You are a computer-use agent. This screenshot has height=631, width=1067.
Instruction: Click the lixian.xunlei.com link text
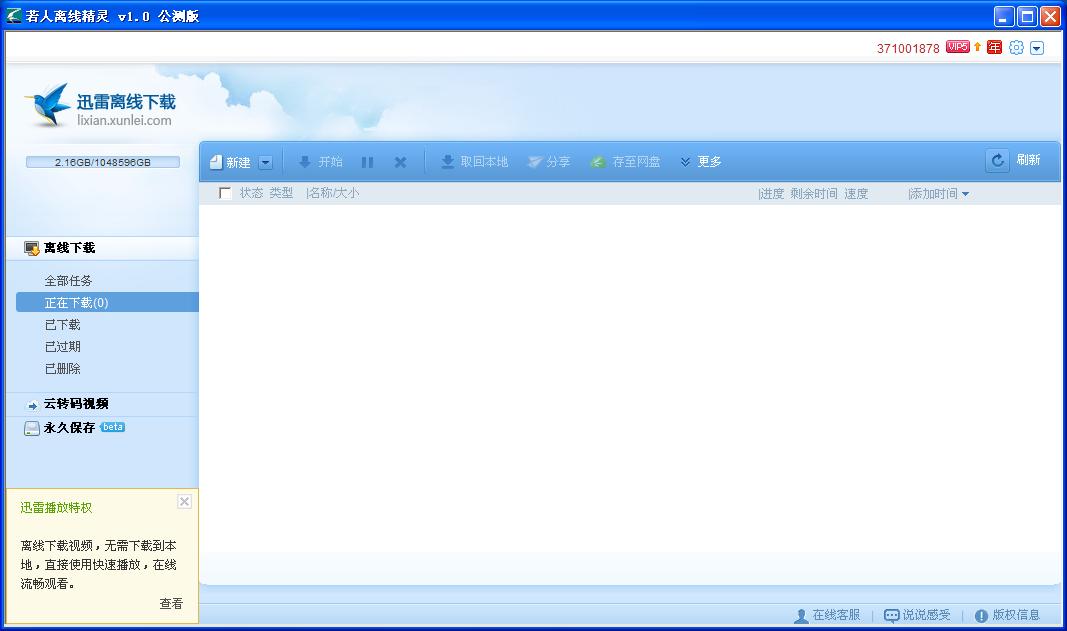coord(124,120)
